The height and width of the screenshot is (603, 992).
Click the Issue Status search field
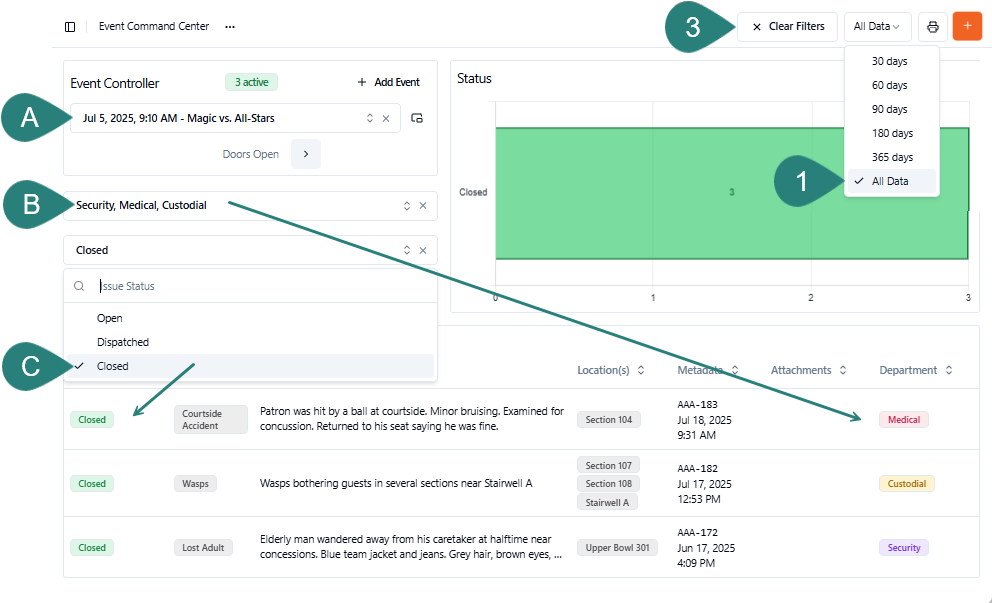260,286
